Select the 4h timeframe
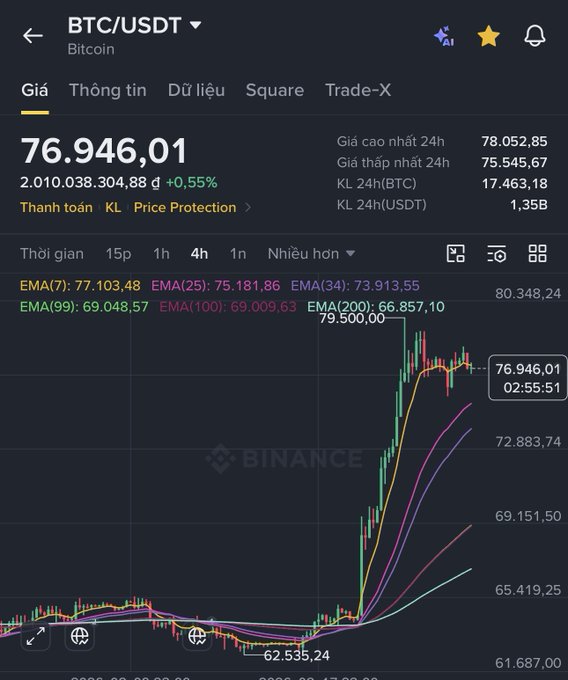 pyautogui.click(x=199, y=254)
